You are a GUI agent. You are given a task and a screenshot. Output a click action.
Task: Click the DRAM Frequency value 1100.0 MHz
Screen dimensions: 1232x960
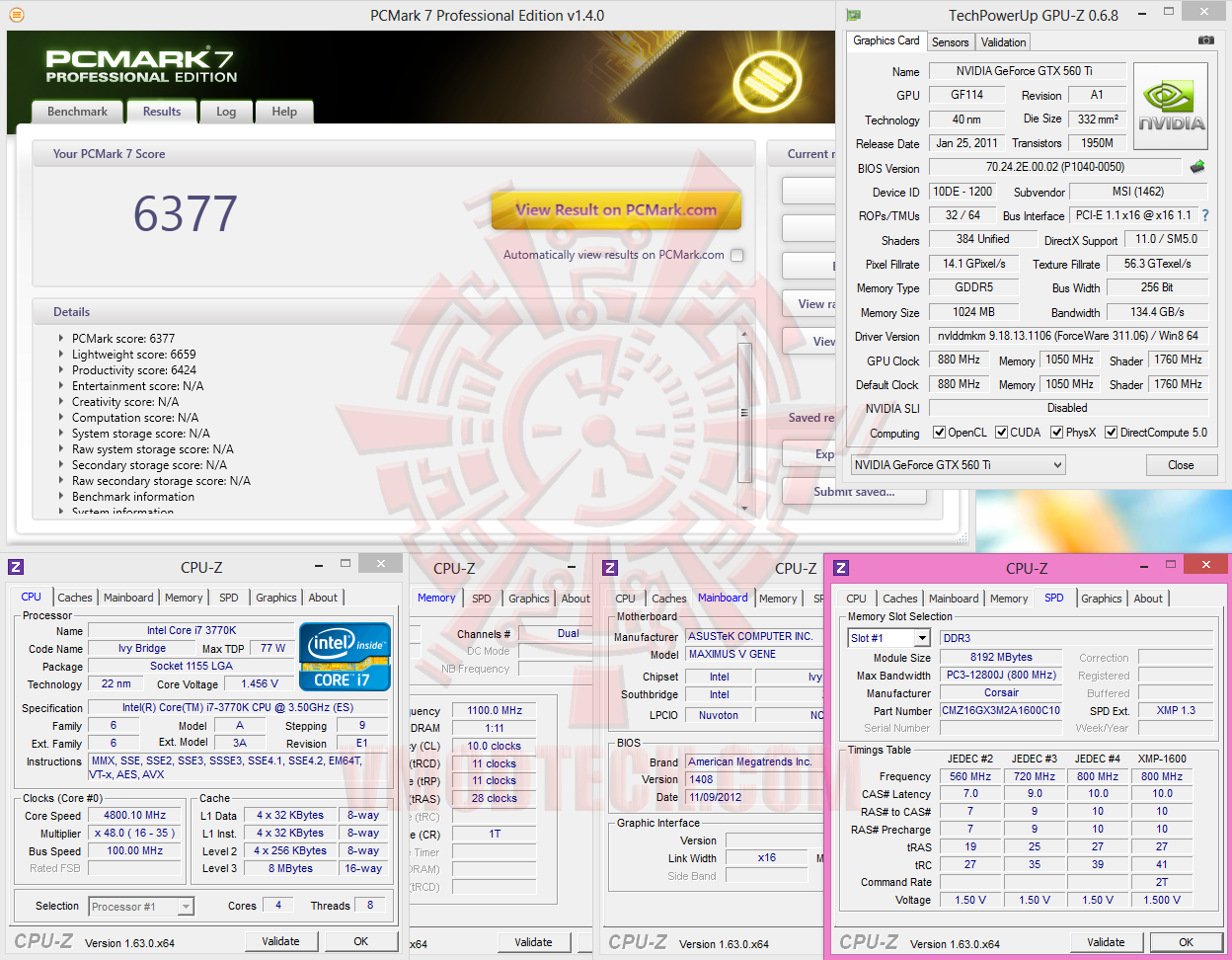point(495,710)
